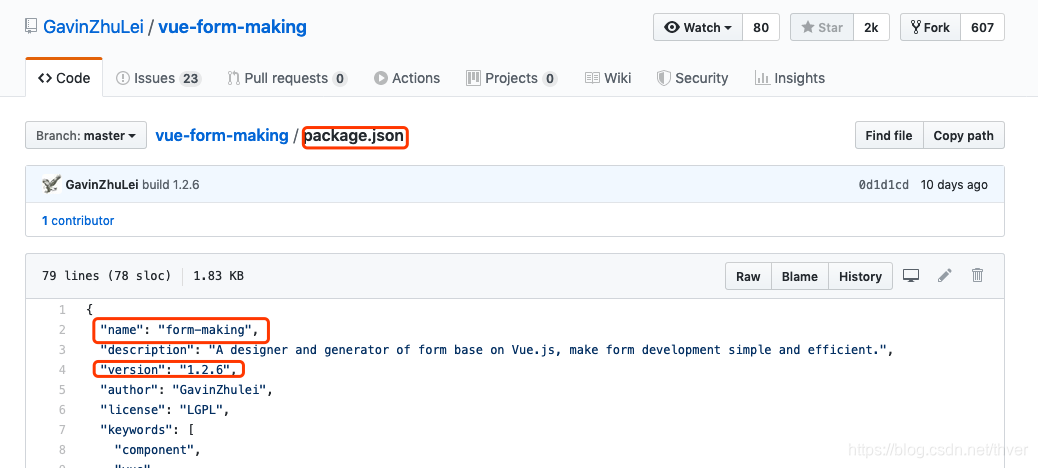Open commit message build 1.2.6

point(171,185)
